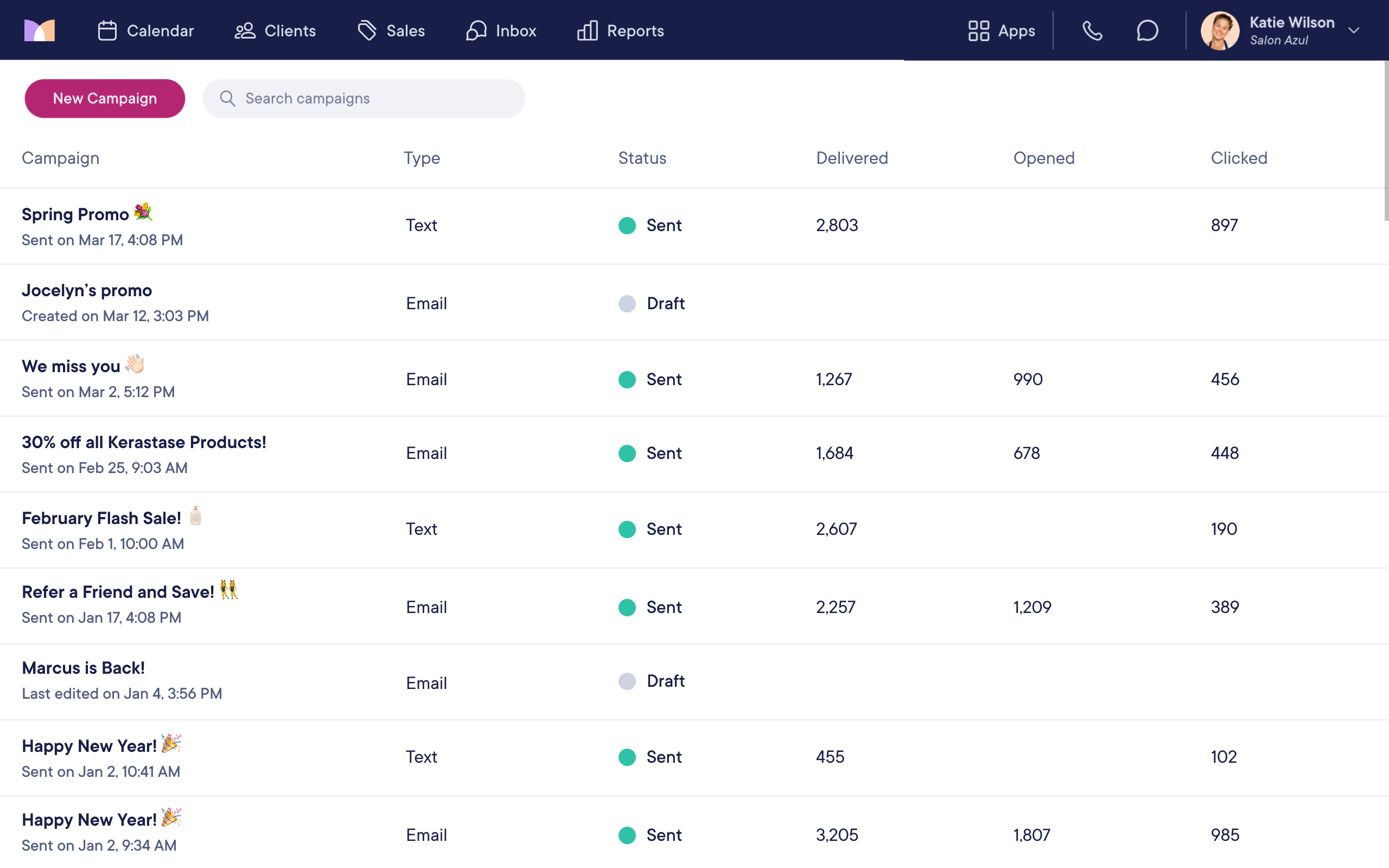Click the home logo icon
1389x868 pixels.
pyautogui.click(x=40, y=30)
